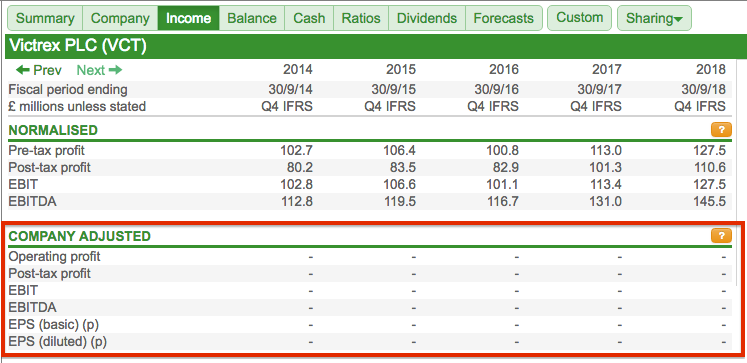747x363 pixels.
Task: Click the £ millions unless stated label
Action: coord(77,106)
